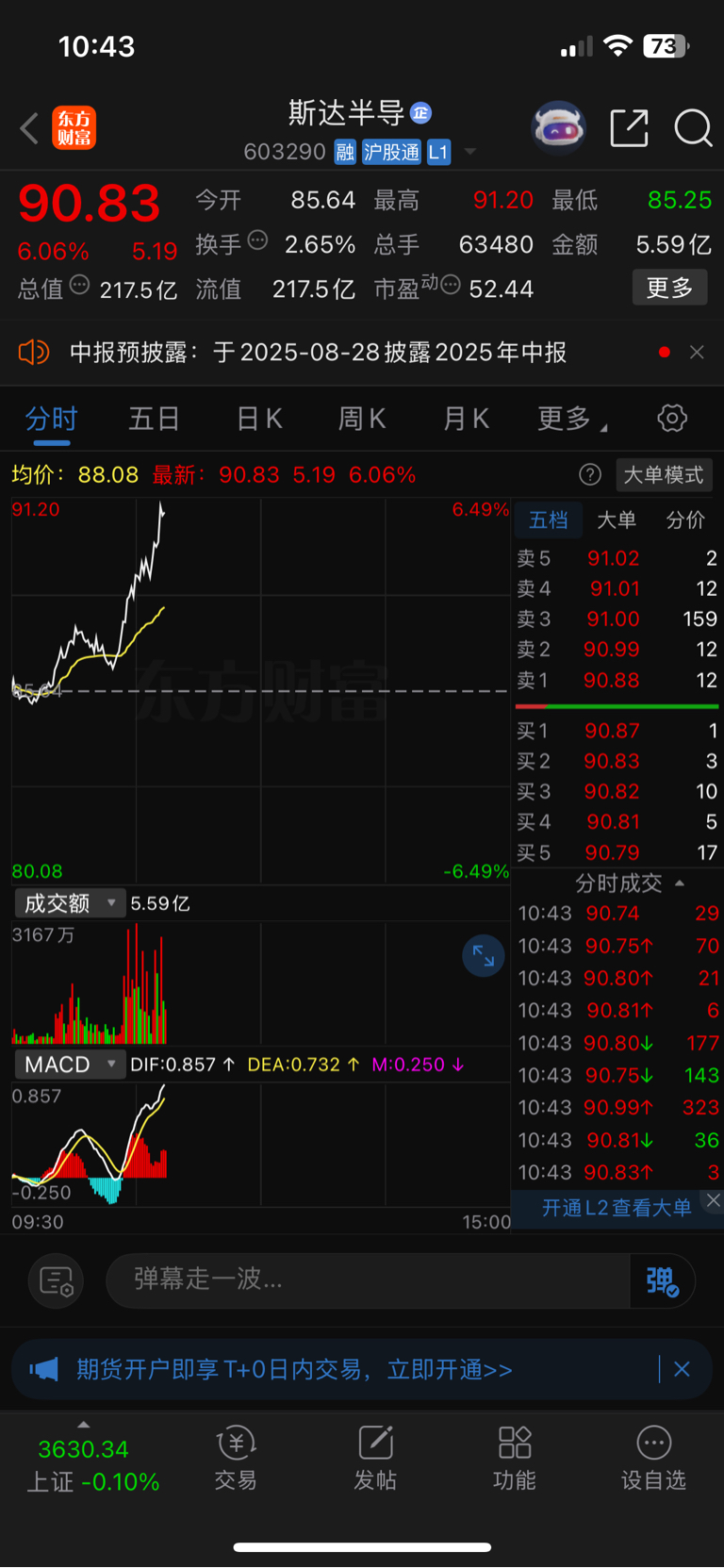Screen dimensions: 724x1568
Task: Expand the stock code dropdown triangle
Action: [470, 152]
